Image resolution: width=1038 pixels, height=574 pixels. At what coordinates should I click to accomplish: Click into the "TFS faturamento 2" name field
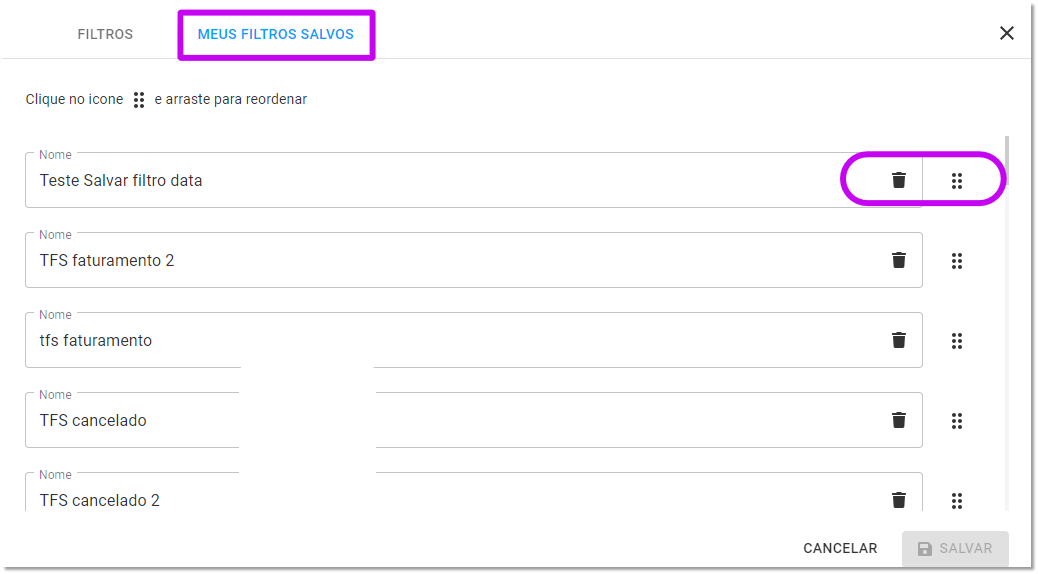tap(457, 260)
